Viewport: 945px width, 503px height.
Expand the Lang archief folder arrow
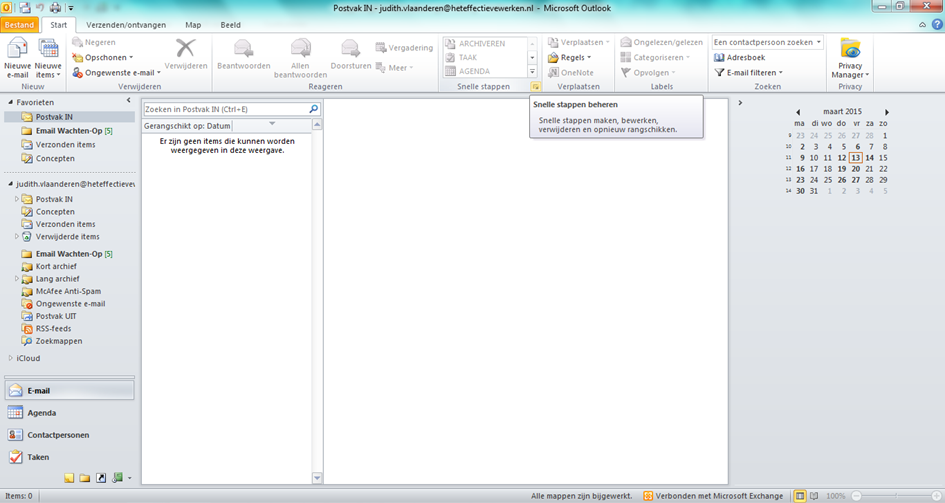(x=17, y=278)
